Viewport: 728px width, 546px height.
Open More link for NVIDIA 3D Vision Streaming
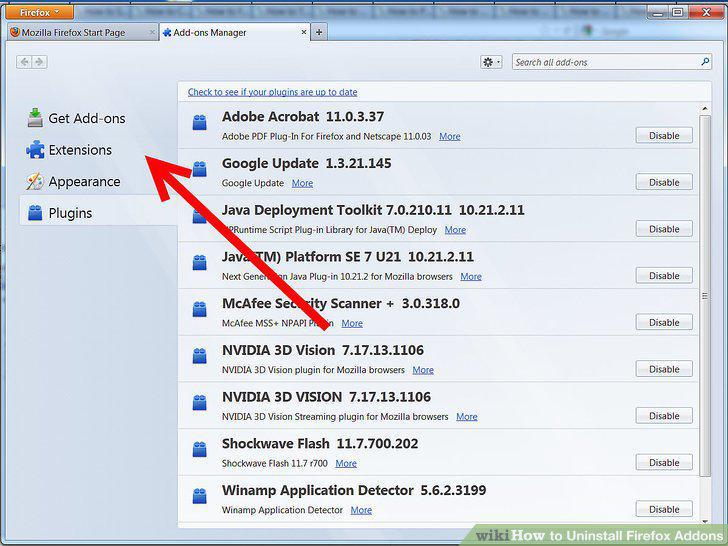467,416
